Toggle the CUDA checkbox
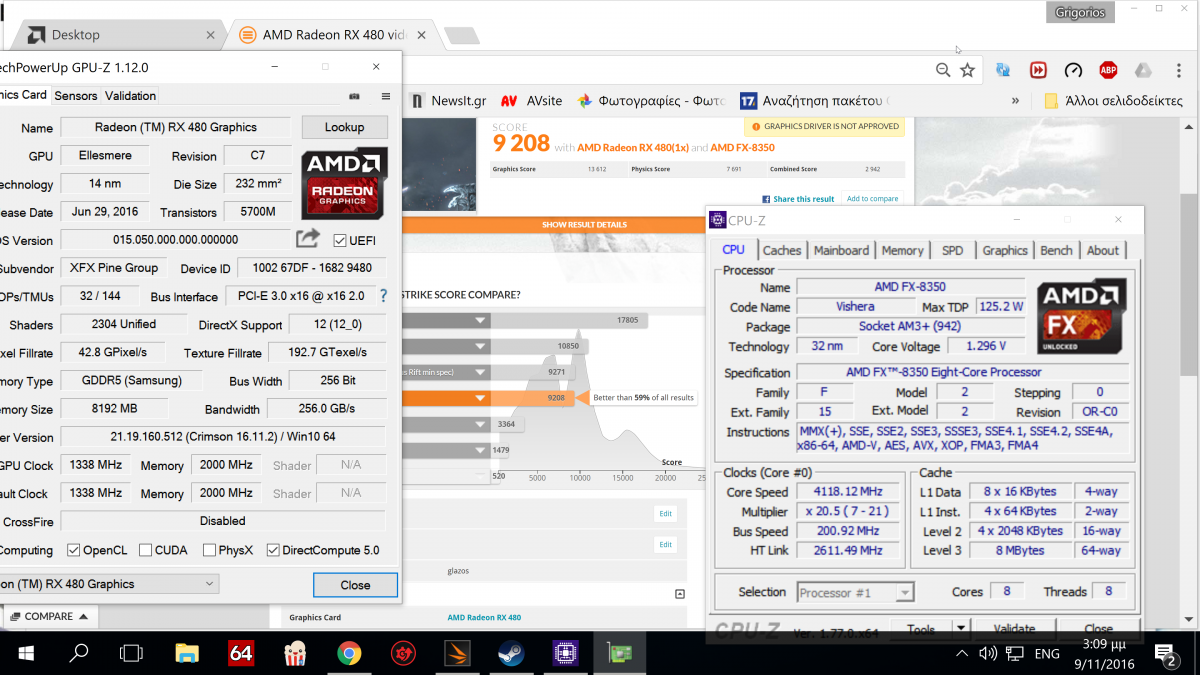The width and height of the screenshot is (1200, 675). [x=146, y=550]
